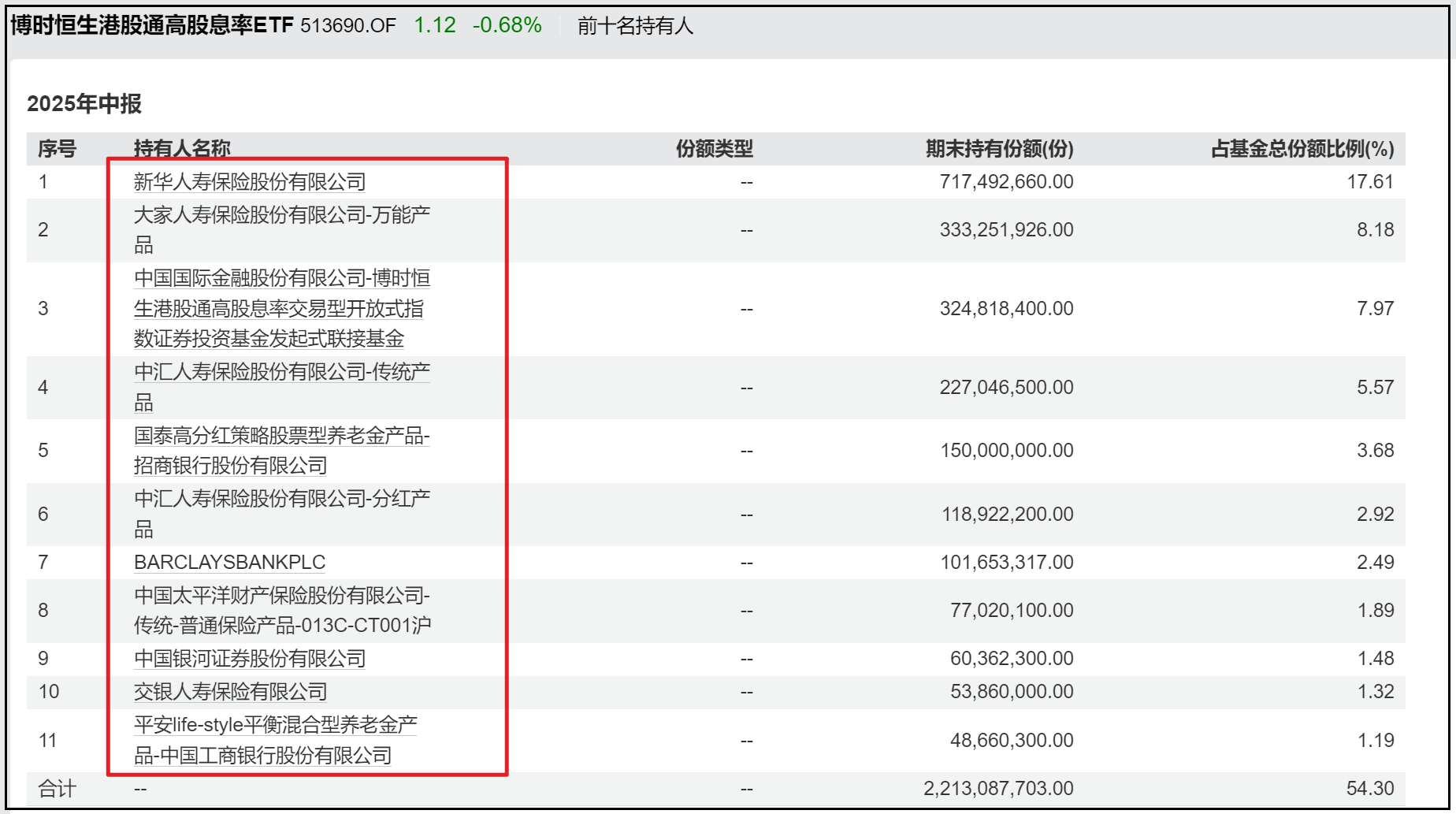The height and width of the screenshot is (814, 1456).
Task: Select share value 717,492,660.00
Action: click(1006, 181)
